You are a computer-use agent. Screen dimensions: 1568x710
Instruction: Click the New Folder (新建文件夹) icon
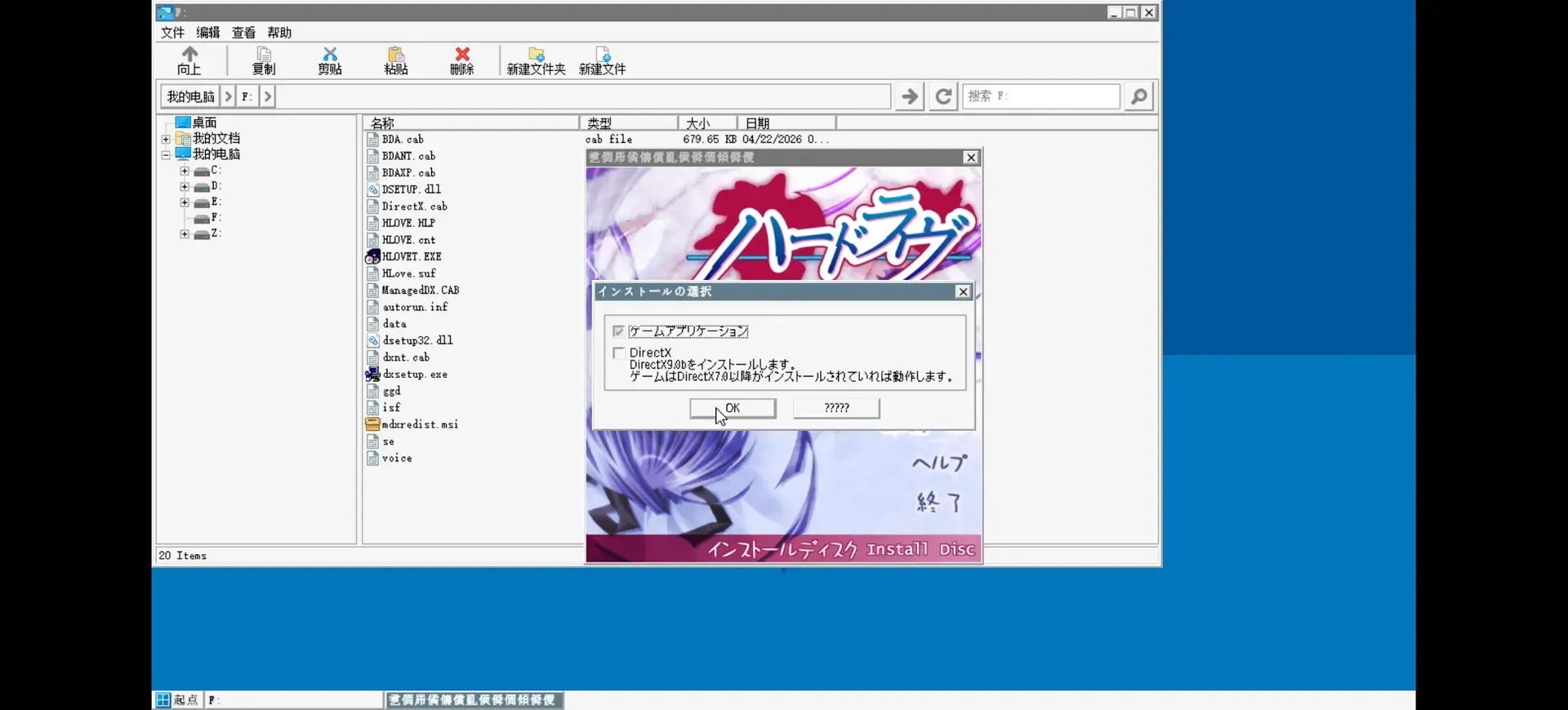[536, 54]
